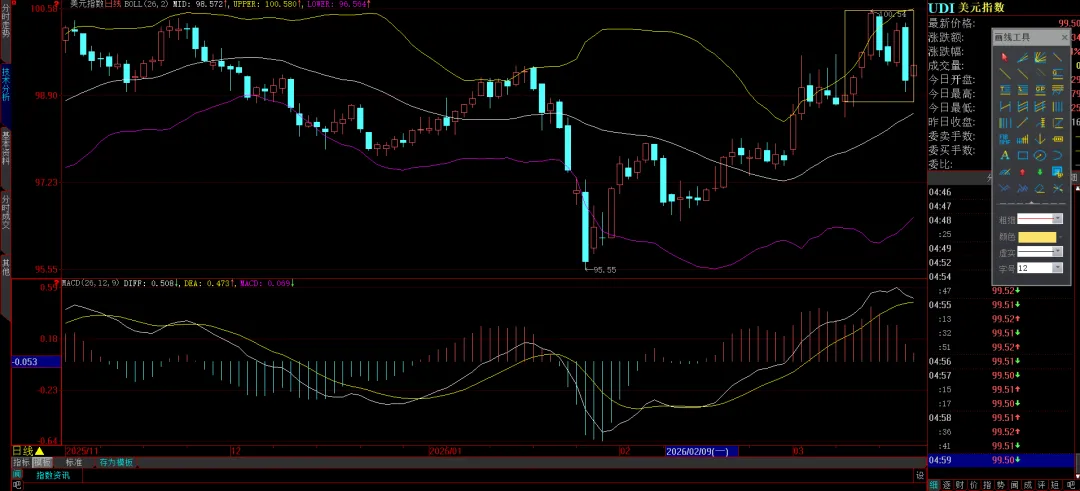
Task: Select the highlighted 04:59 tick row
Action: click(x=1000, y=460)
